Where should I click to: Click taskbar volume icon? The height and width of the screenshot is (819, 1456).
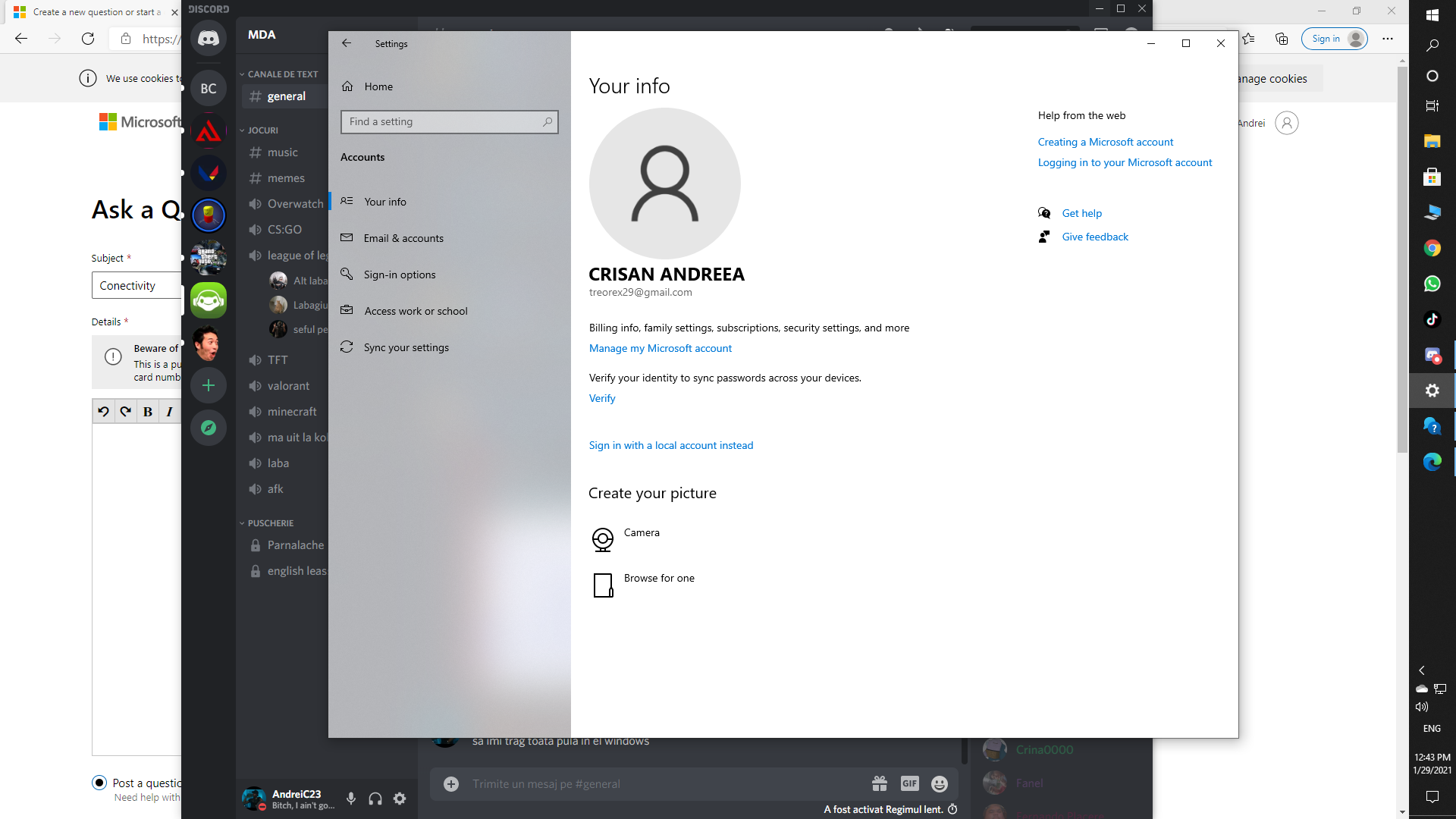click(x=1422, y=707)
